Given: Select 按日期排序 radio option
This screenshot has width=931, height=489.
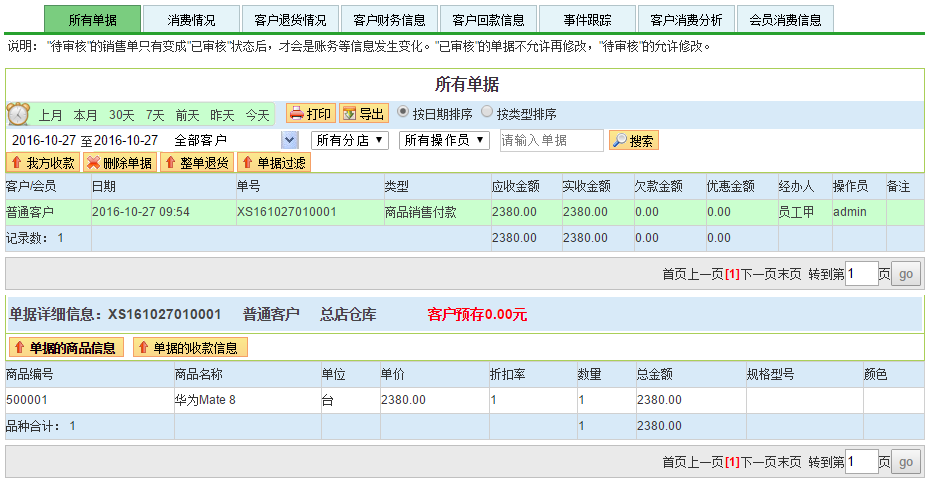Looking at the screenshot, I should (x=403, y=113).
